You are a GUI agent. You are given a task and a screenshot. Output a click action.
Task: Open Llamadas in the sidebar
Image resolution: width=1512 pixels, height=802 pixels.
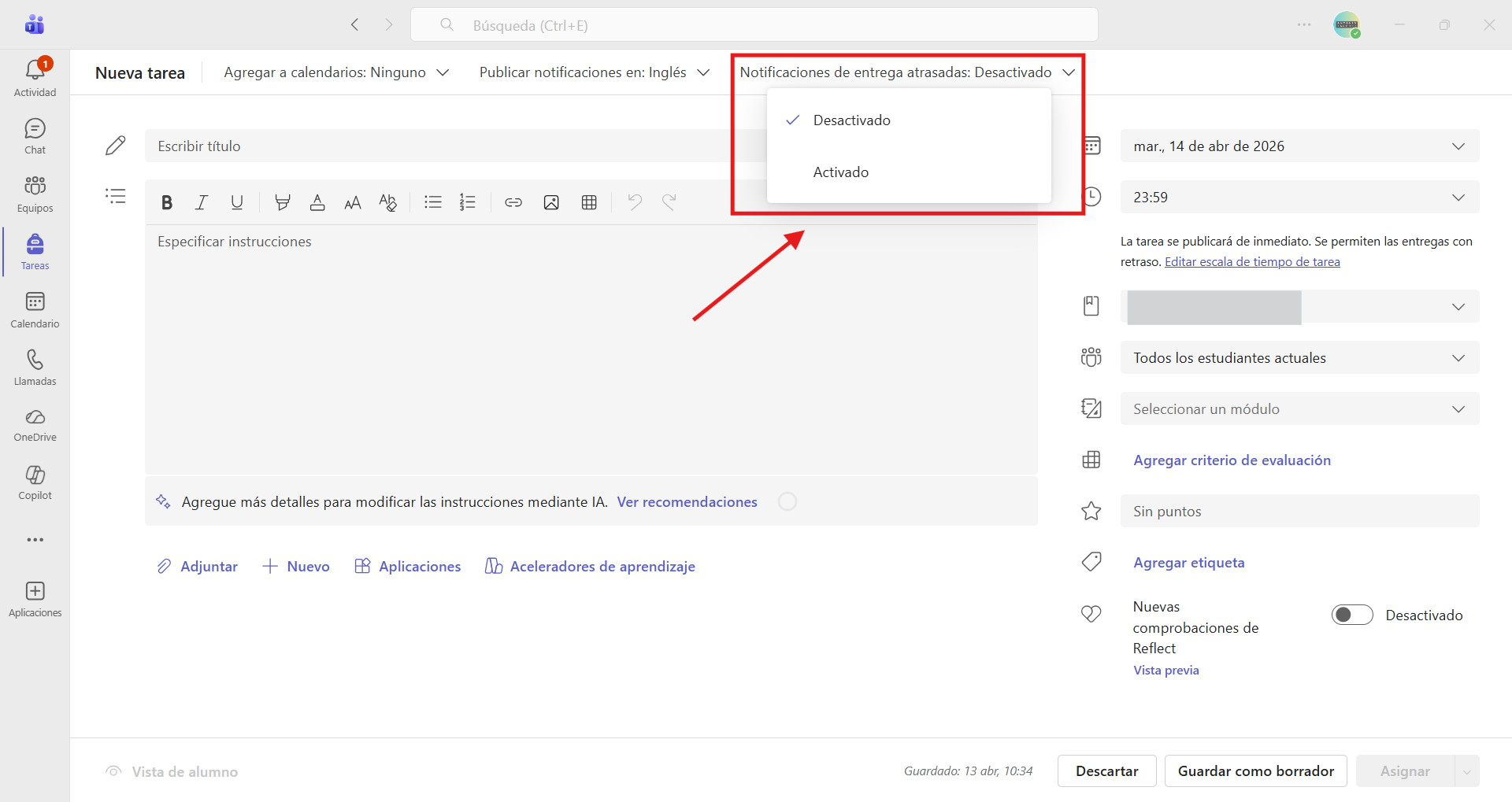pyautogui.click(x=35, y=368)
